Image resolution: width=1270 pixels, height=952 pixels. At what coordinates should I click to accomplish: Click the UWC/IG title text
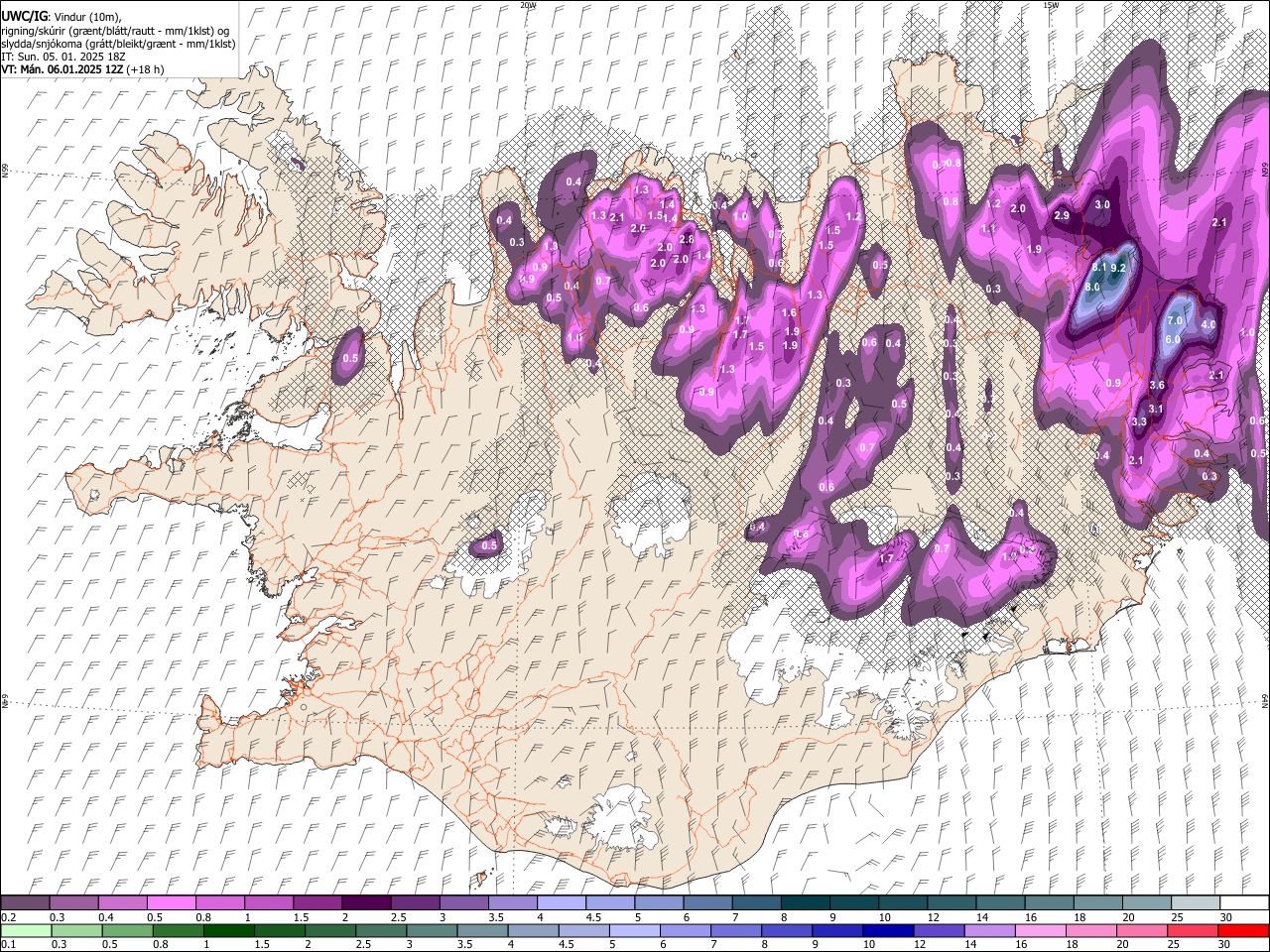click(x=24, y=17)
